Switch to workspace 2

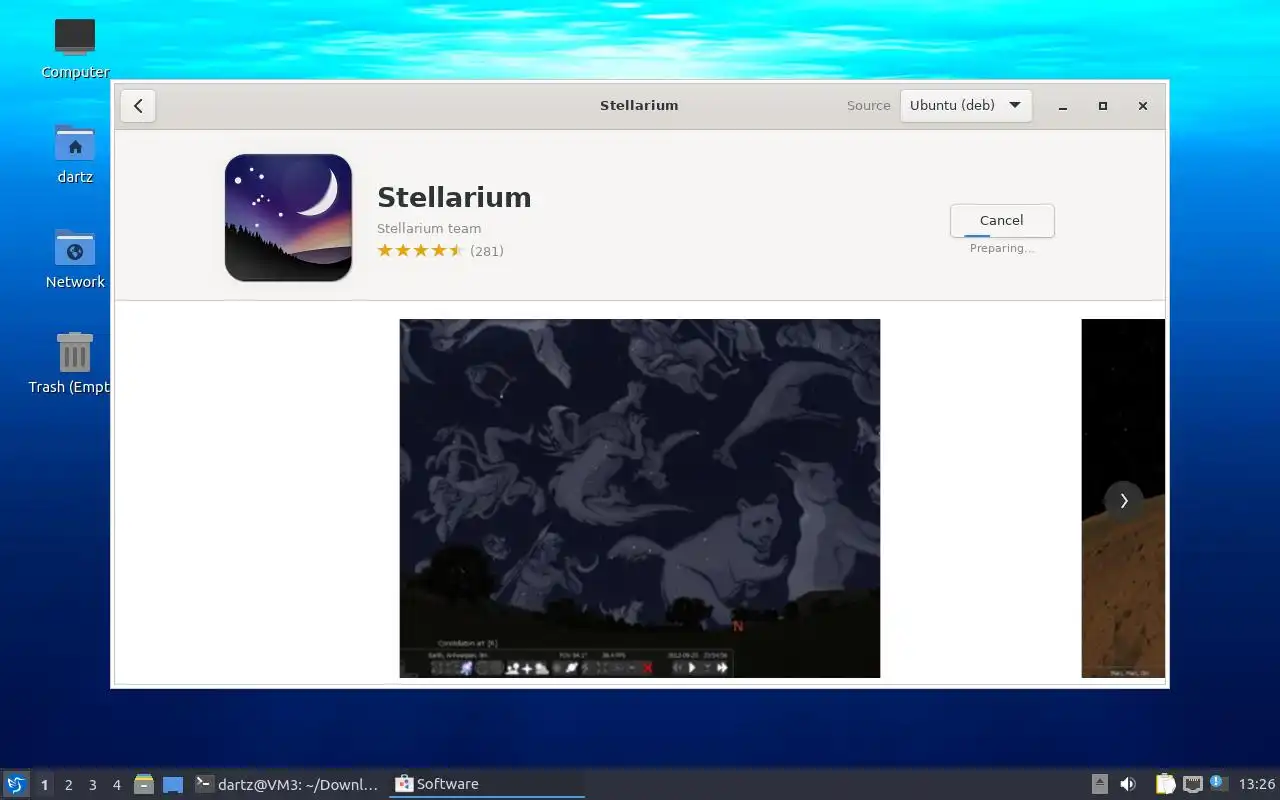click(x=68, y=785)
